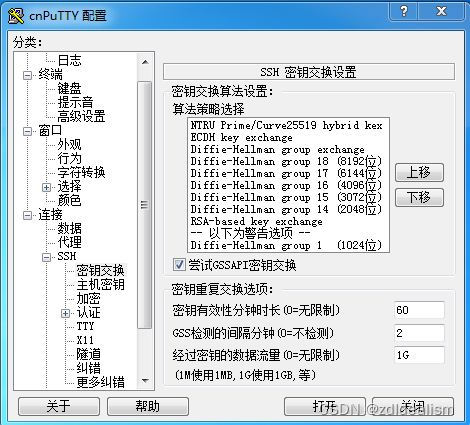Open the 提示音 settings page
This screenshot has height=425, width=470.
(x=75, y=102)
